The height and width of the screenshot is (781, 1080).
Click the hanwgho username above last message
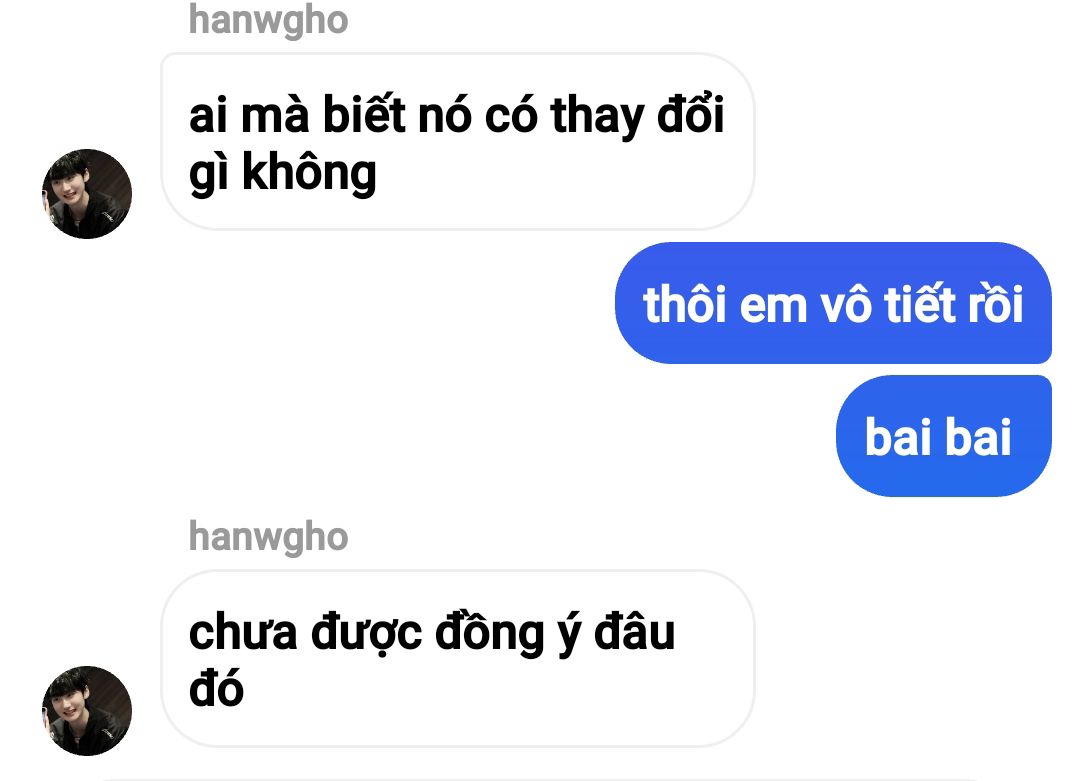click(x=269, y=537)
